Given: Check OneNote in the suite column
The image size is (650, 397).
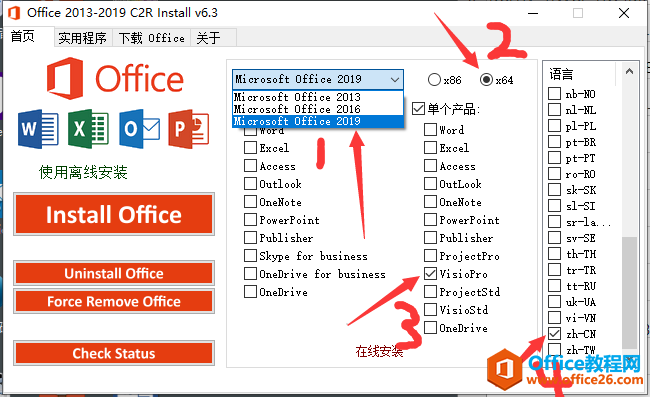Looking at the screenshot, I should point(250,202).
